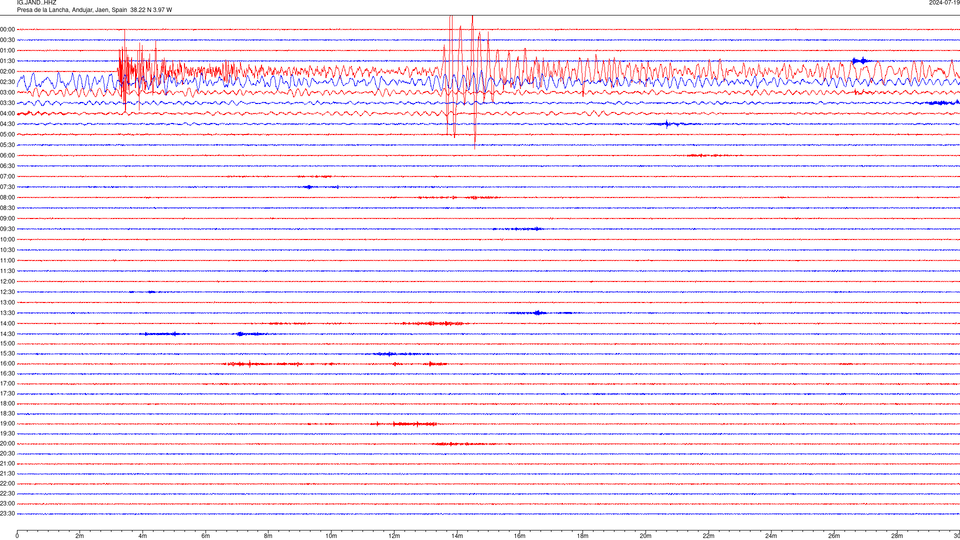Viewport: 960px width, 540px height.
Task: Click the '01:30' time row label
Action: (x=7, y=61)
